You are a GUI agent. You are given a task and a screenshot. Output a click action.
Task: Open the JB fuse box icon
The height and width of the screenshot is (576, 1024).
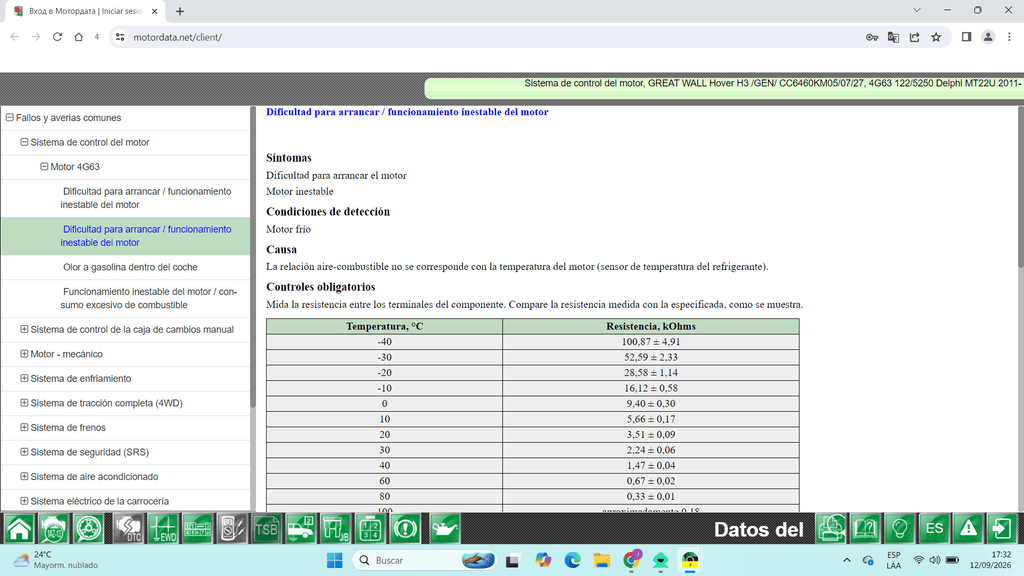336,528
